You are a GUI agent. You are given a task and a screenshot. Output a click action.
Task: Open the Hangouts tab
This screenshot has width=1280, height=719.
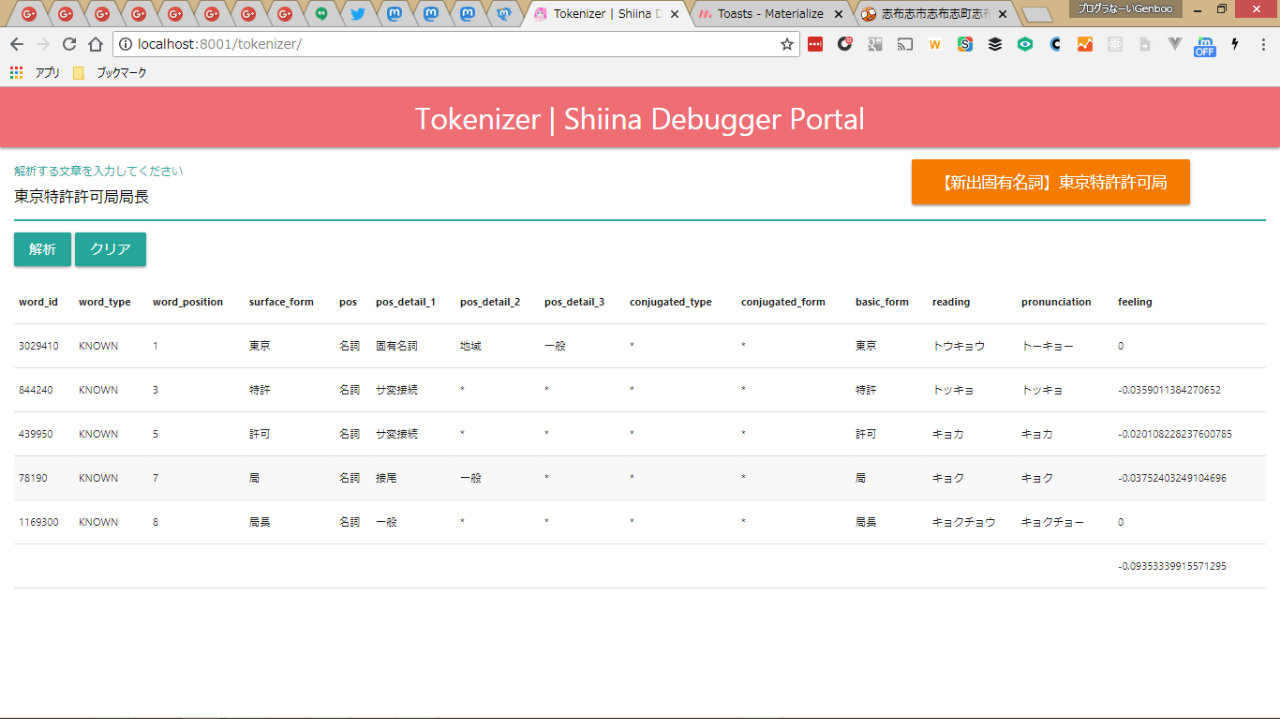coord(321,14)
